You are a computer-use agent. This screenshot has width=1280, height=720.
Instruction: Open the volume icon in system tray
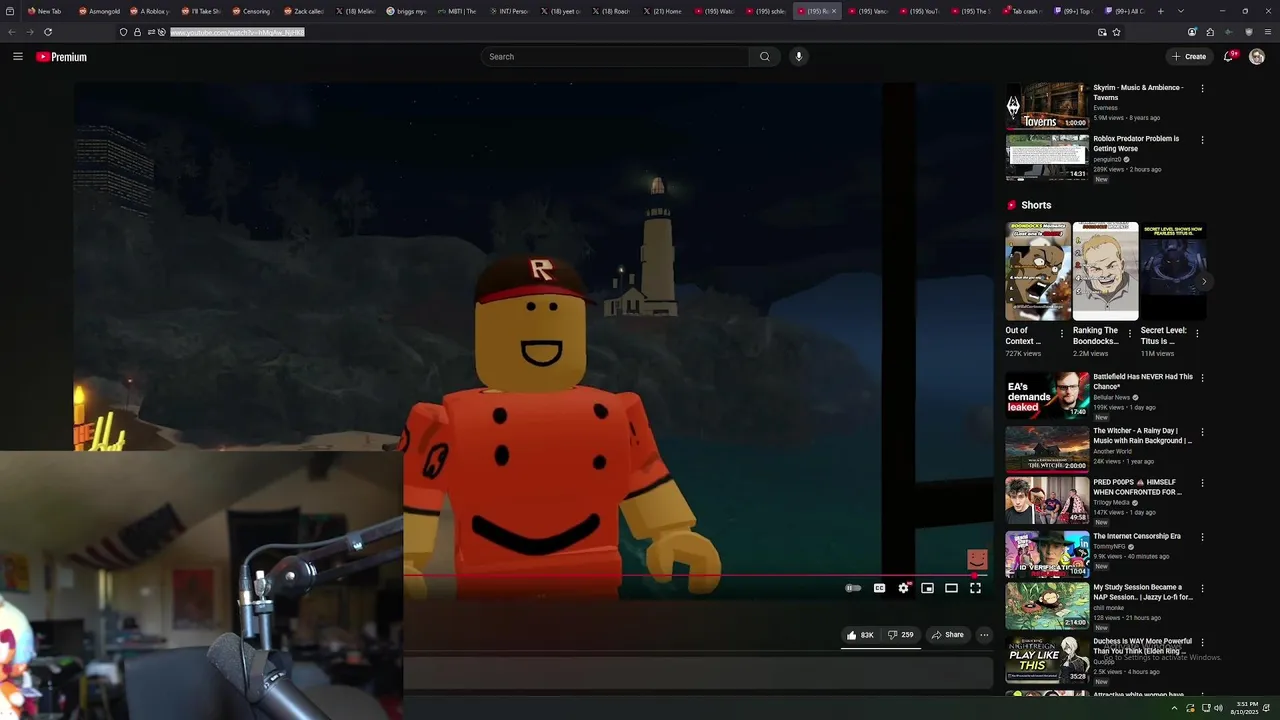pos(1218,708)
